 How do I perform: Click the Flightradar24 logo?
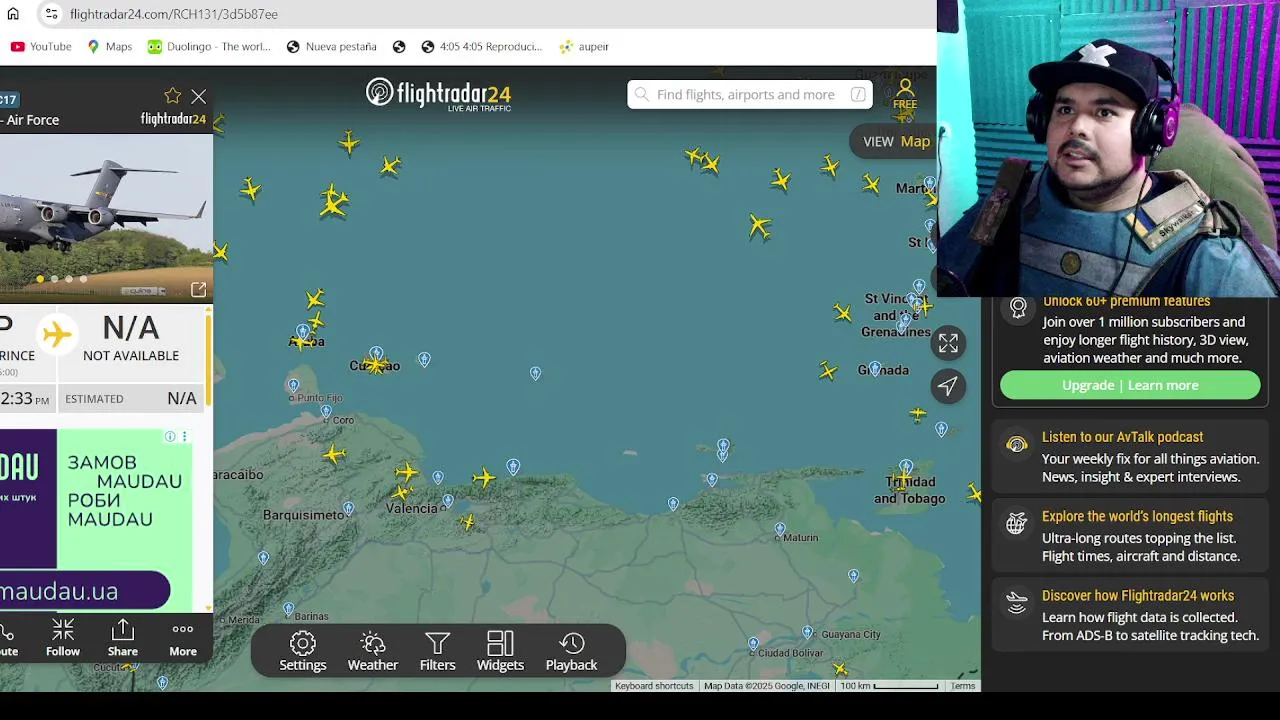438,94
